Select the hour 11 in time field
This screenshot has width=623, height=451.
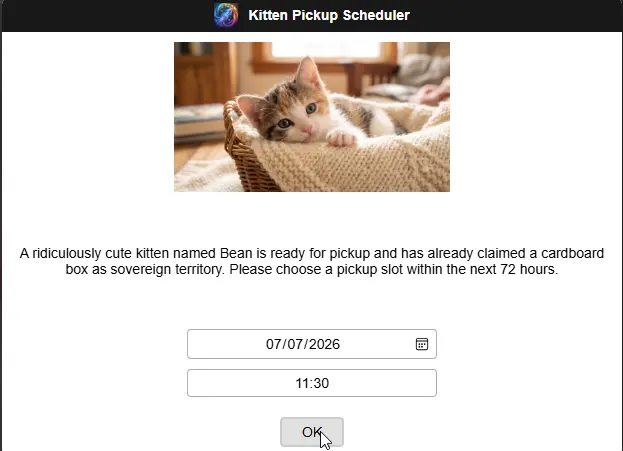[302, 383]
